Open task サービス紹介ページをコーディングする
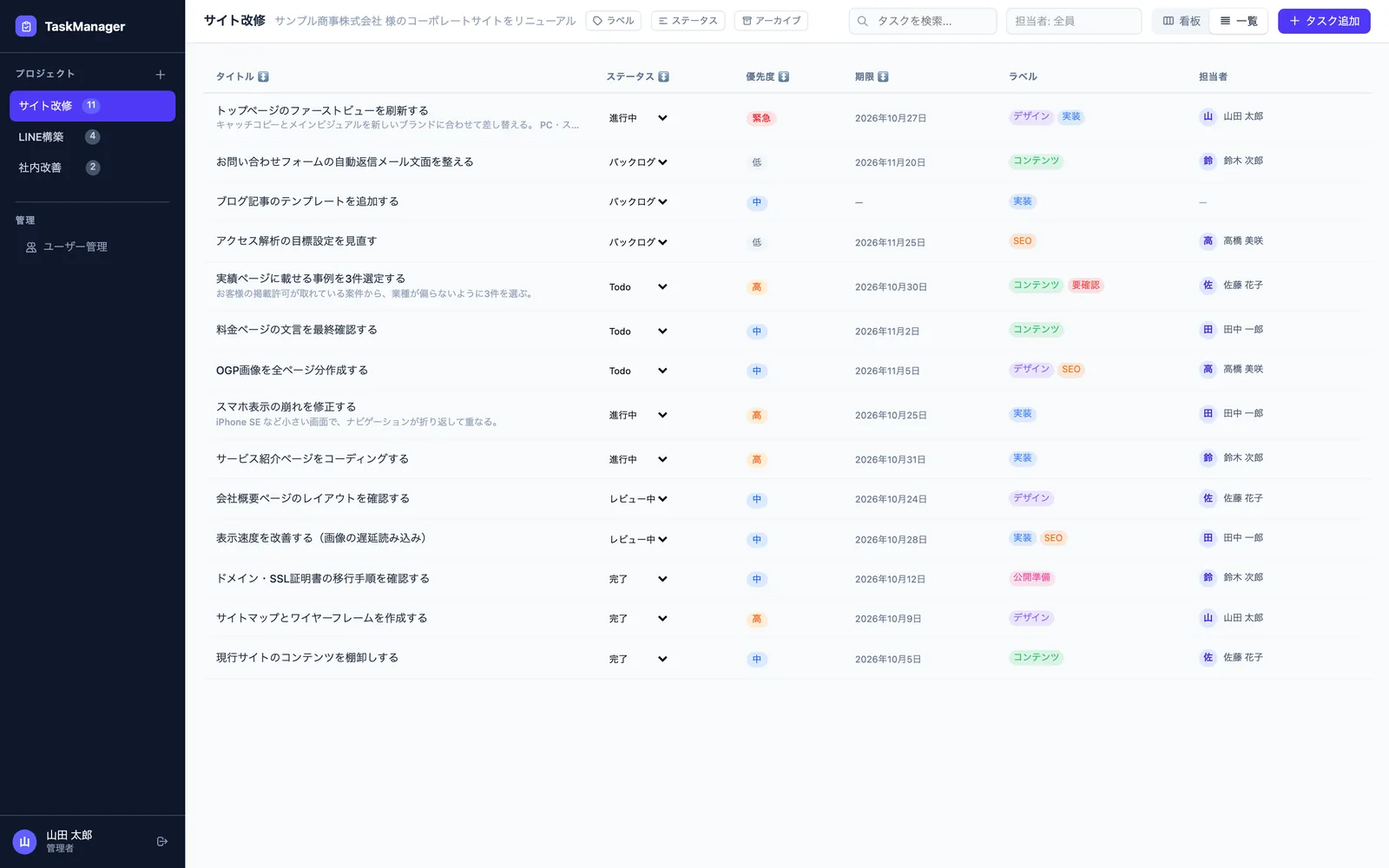The width and height of the screenshot is (1389, 868). click(x=313, y=459)
